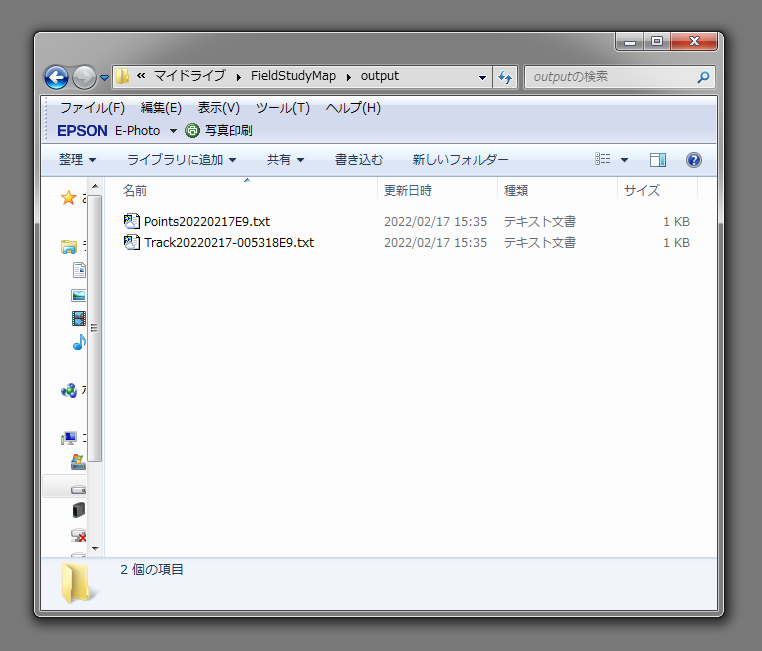The image size is (762, 651).
Task: Open ライブラリに追加 dropdown
Action: coord(181,159)
